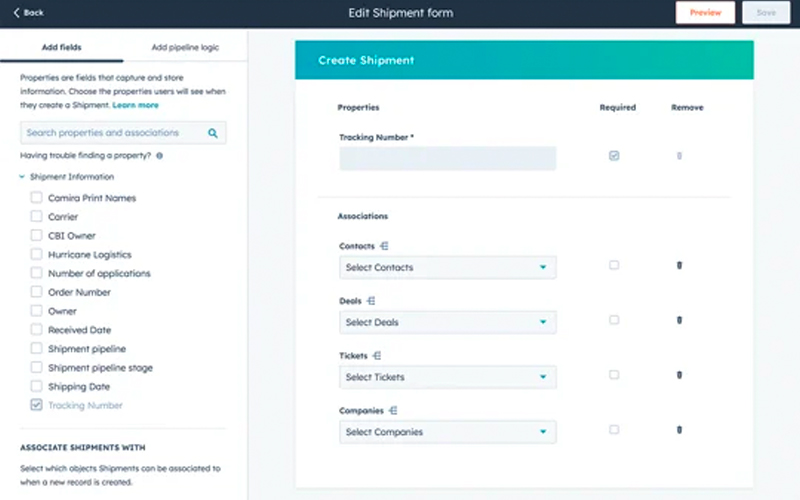Click the trash icon for Tickets association
Image resolution: width=800 pixels, height=500 pixels.
pyautogui.click(x=680, y=375)
